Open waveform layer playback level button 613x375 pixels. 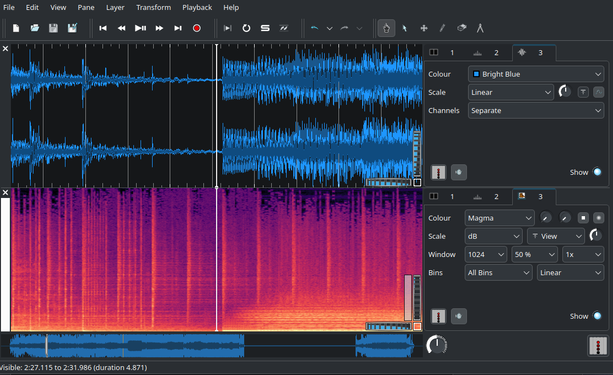(438, 172)
